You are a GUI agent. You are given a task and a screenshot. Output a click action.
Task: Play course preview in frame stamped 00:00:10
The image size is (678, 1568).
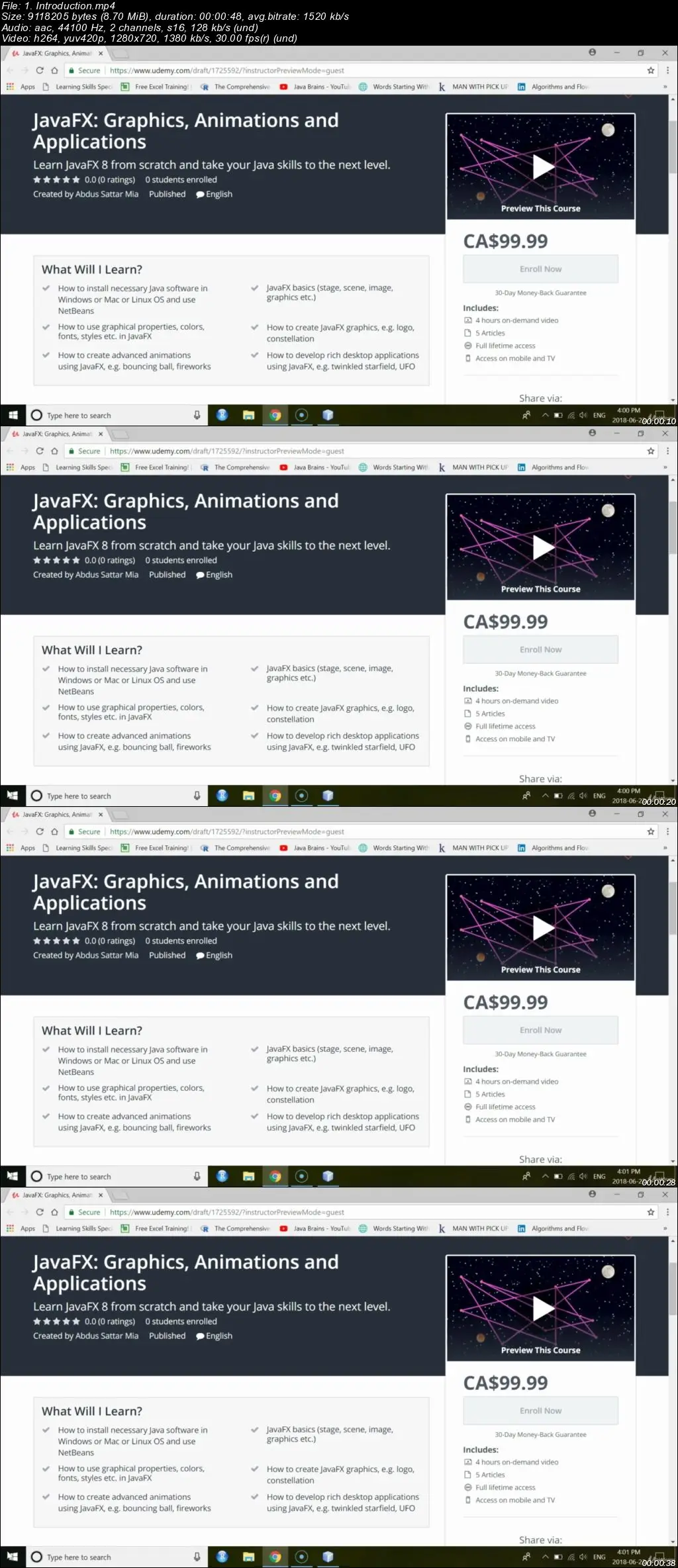click(x=543, y=167)
